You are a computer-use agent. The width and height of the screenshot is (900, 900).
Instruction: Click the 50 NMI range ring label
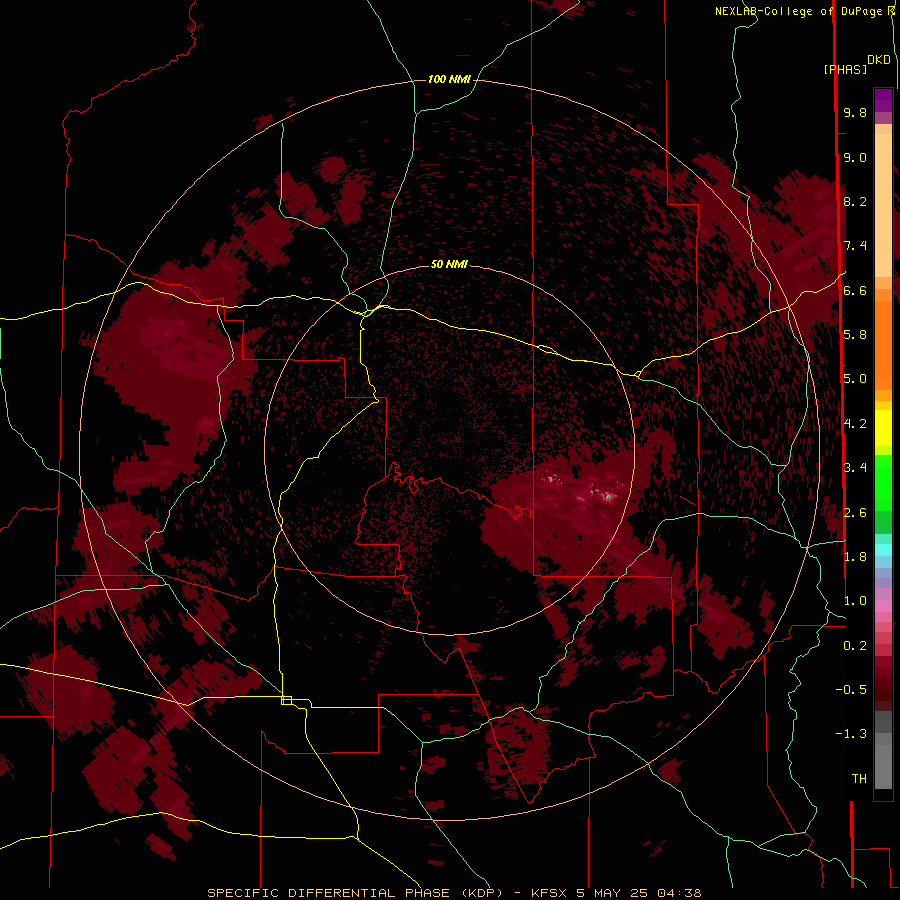449,264
